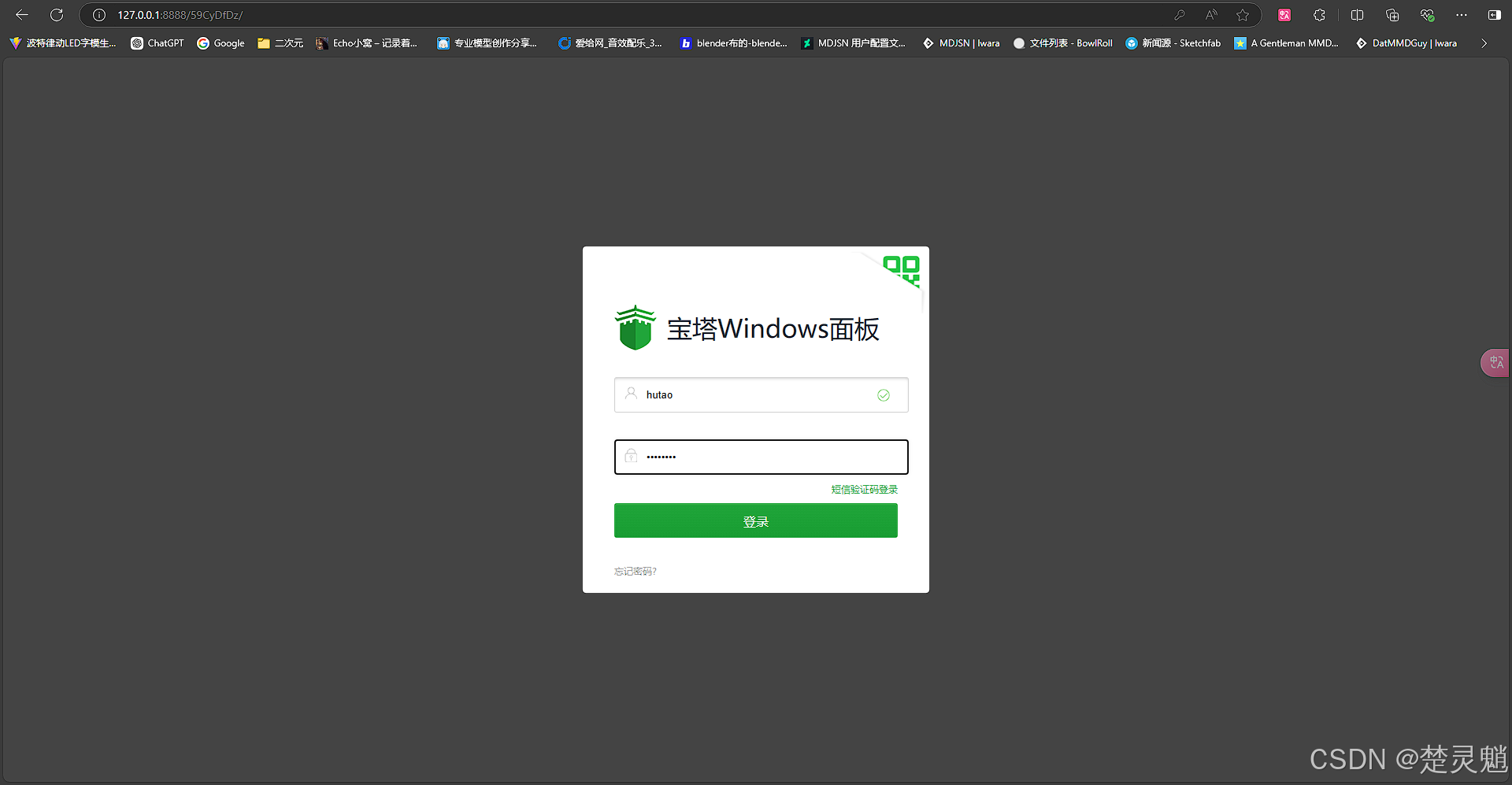Open the blender布的 bookmark
1512x785 pixels.
click(x=734, y=43)
